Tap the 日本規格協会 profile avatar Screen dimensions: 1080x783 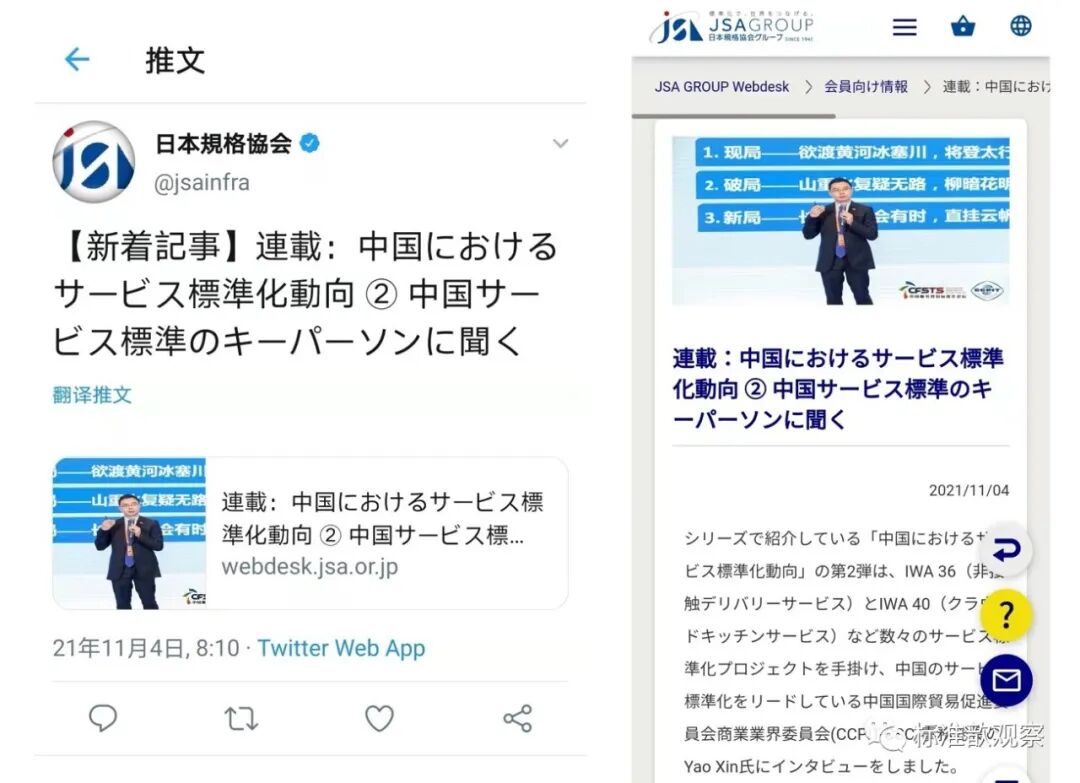point(94,161)
